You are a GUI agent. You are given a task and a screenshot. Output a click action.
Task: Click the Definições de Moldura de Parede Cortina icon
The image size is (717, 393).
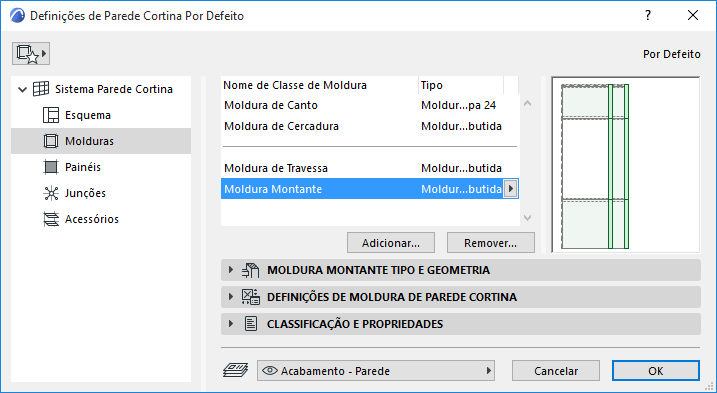coord(251,297)
